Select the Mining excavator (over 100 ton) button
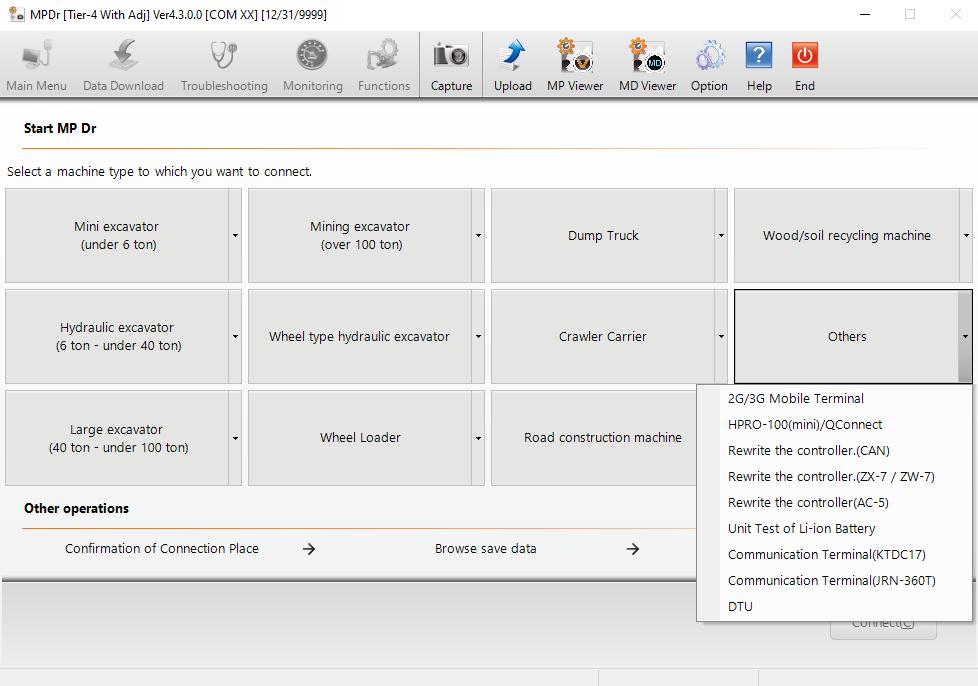 pos(360,236)
